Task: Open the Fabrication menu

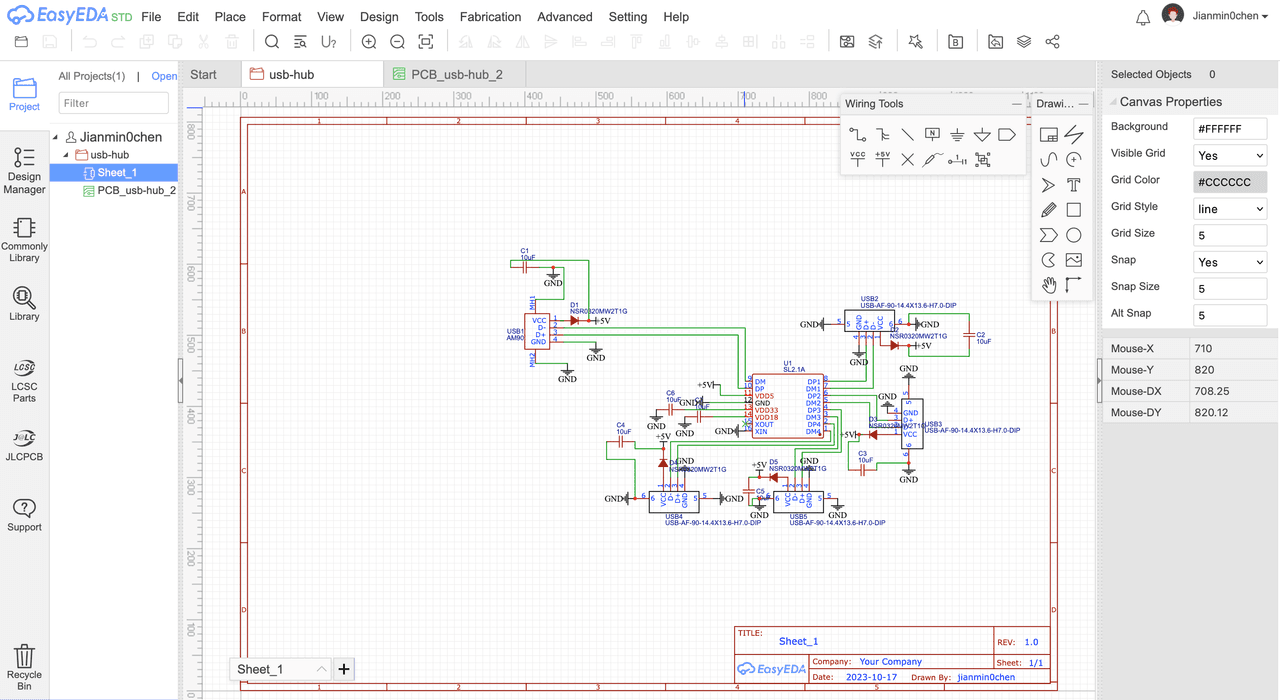Action: [490, 17]
